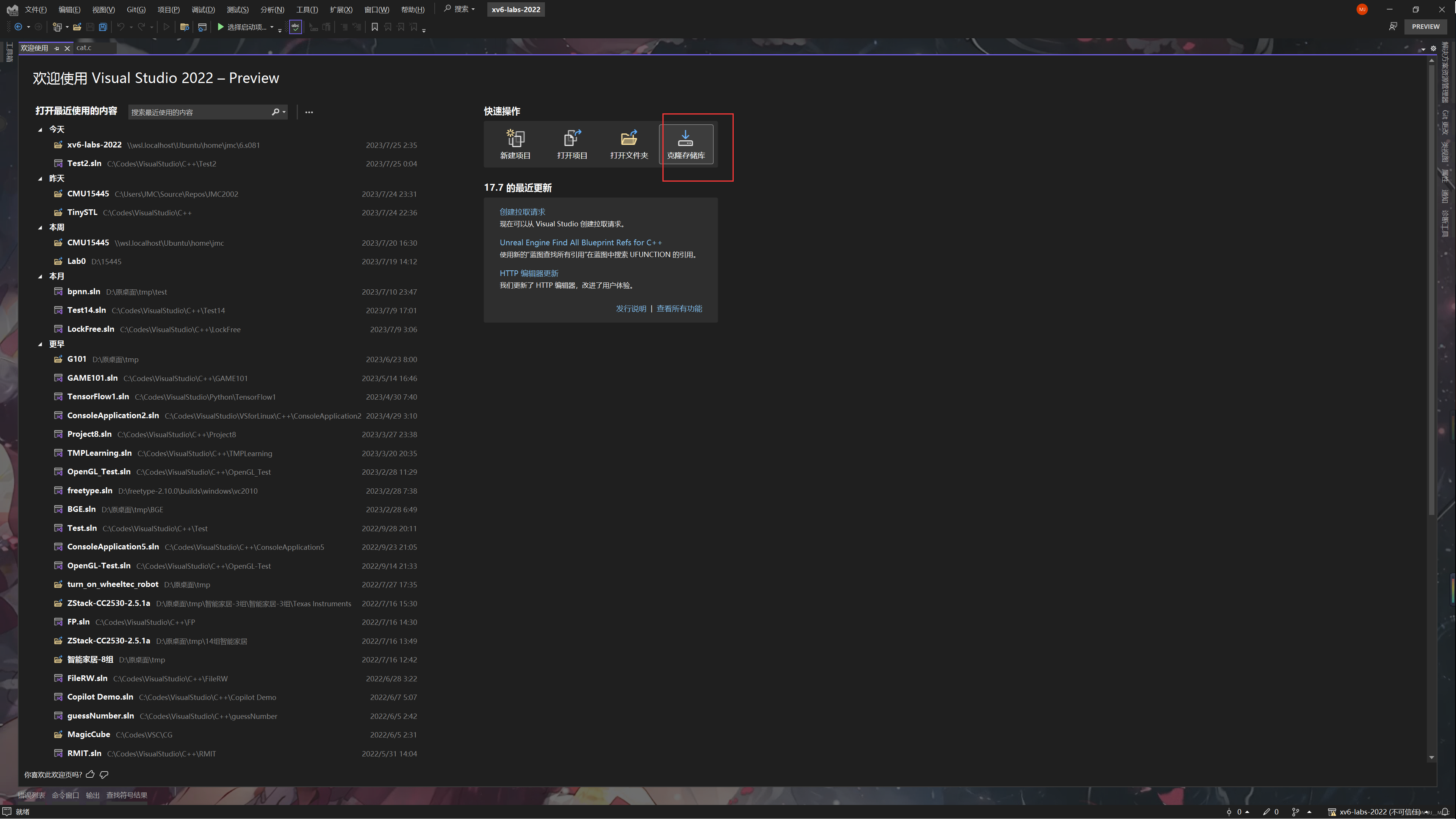Image resolution: width=1456 pixels, height=819 pixels.
Task: Click the New Project toolbar icon
Action: click(57, 27)
